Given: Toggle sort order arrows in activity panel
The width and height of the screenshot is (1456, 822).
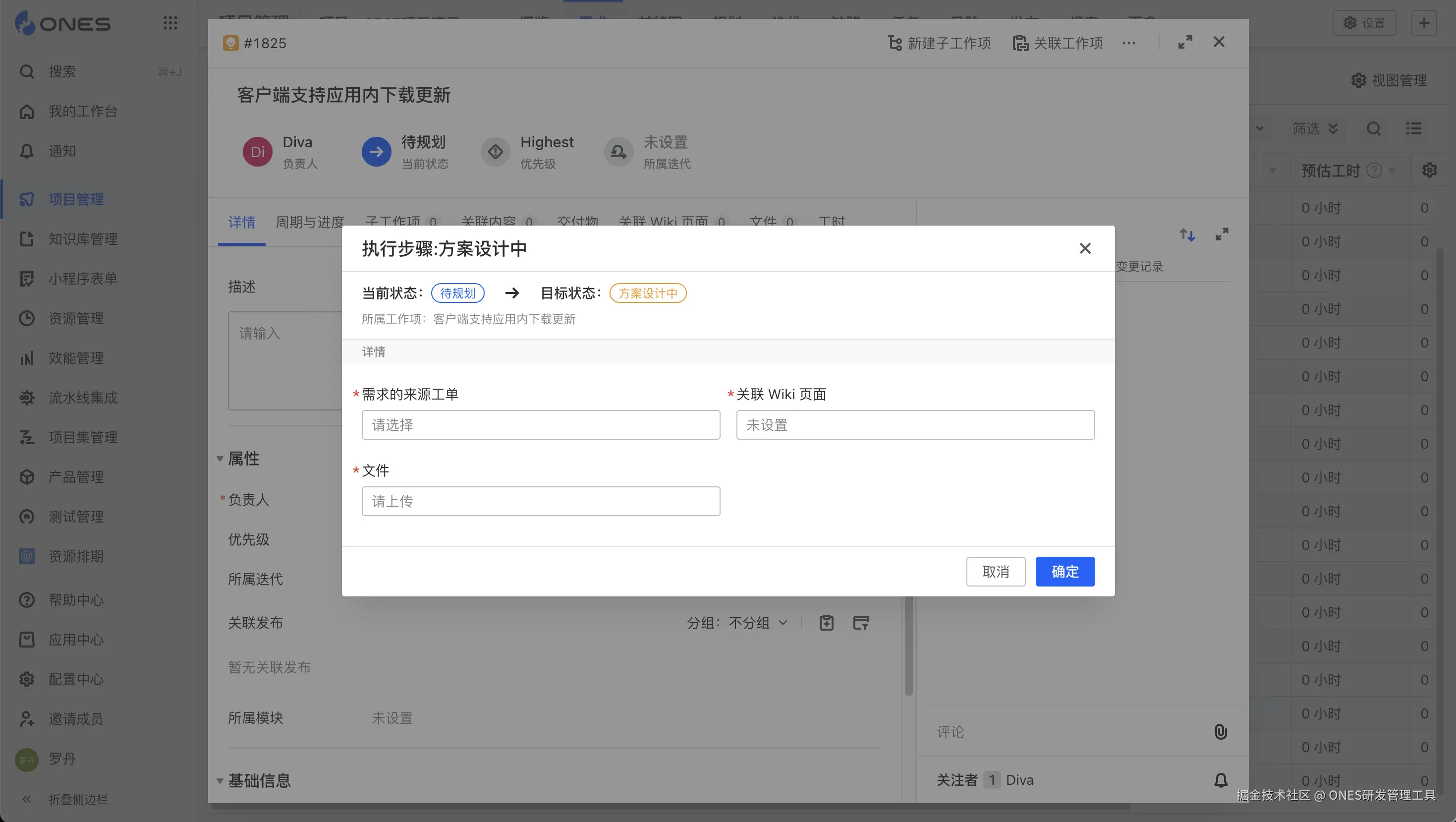Looking at the screenshot, I should click(1186, 235).
